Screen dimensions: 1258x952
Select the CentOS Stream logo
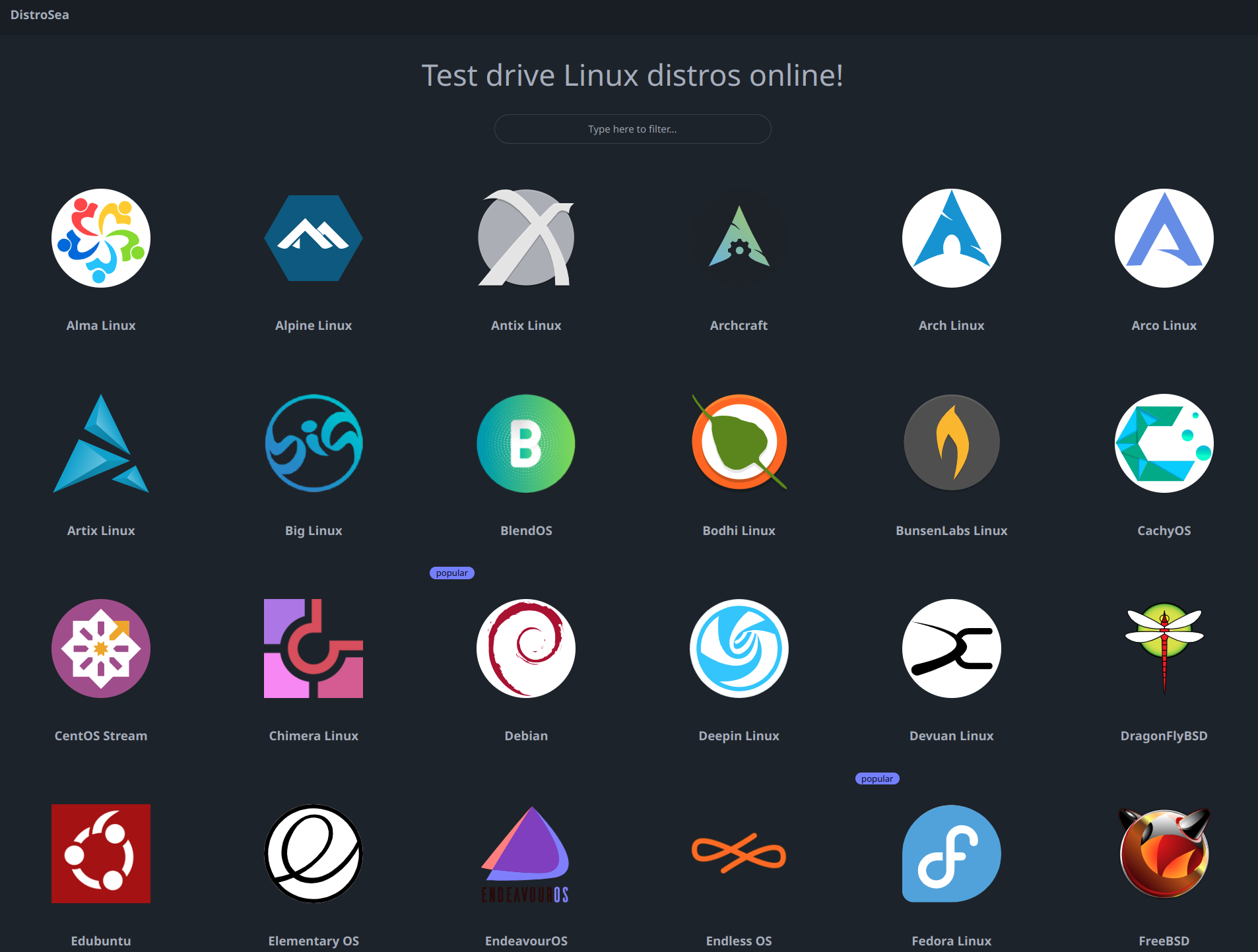(x=101, y=649)
